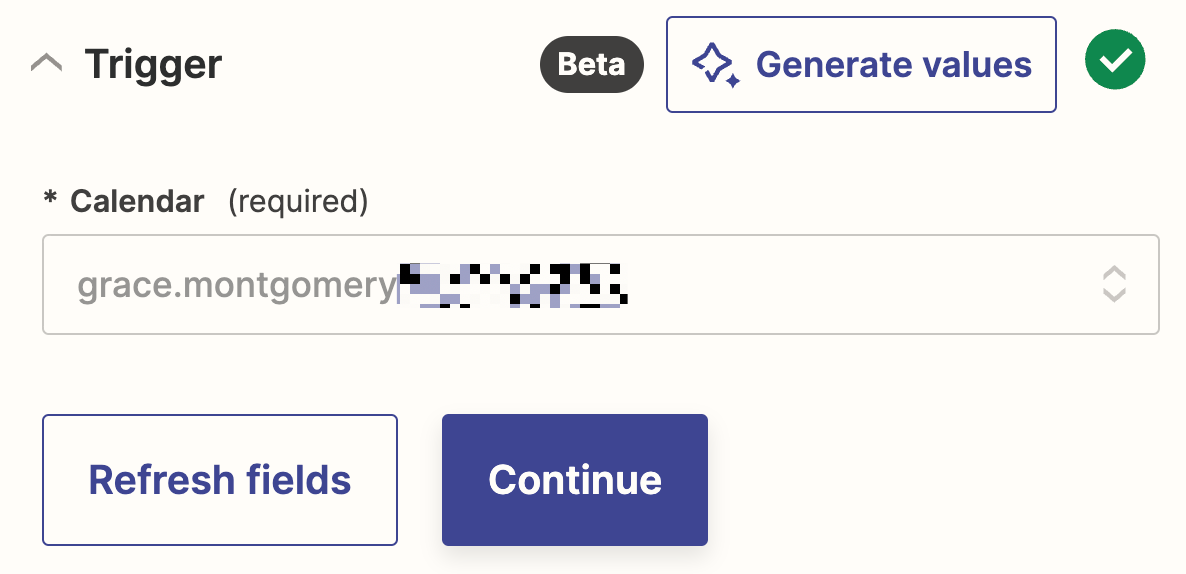Click the upward caret left of Trigger
This screenshot has width=1186, height=574.
coord(47,65)
